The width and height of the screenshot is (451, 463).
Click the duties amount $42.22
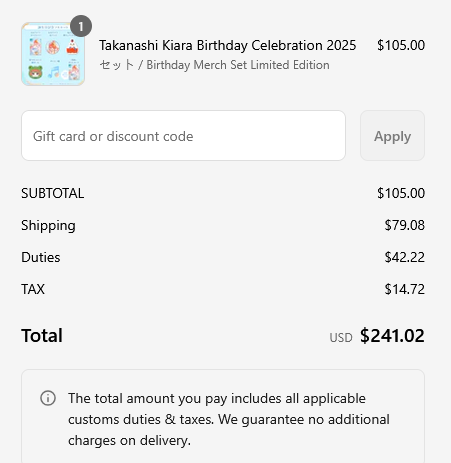[405, 257]
